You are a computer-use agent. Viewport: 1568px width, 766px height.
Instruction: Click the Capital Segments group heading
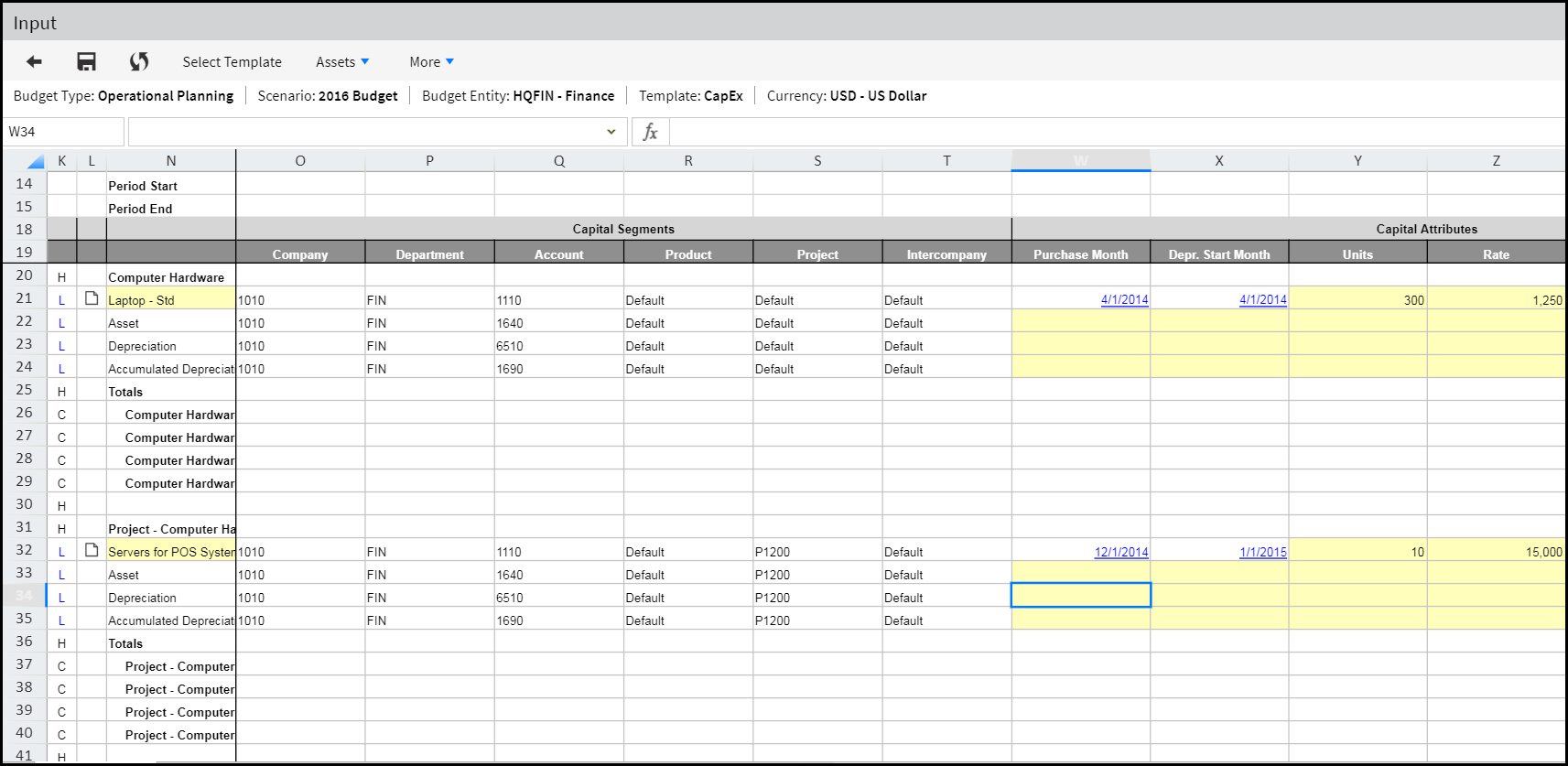[x=623, y=229]
